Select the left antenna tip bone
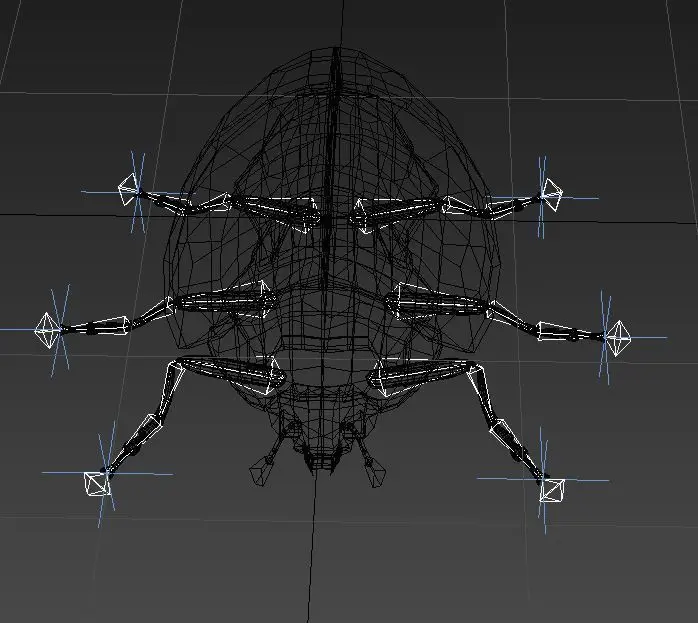Viewport: 698px width, 623px height. [x=260, y=473]
